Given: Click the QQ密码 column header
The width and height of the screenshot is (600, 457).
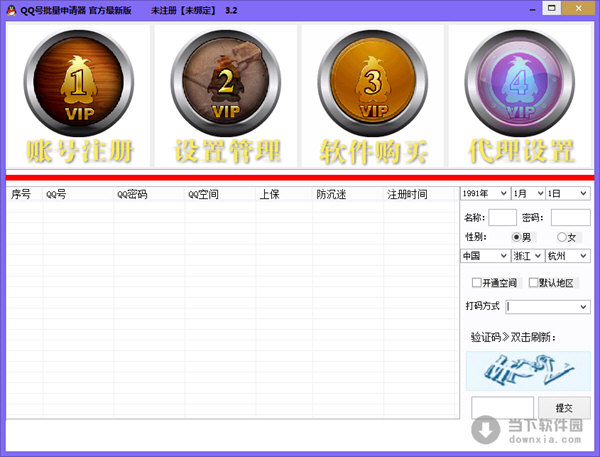Looking at the screenshot, I should [149, 194].
